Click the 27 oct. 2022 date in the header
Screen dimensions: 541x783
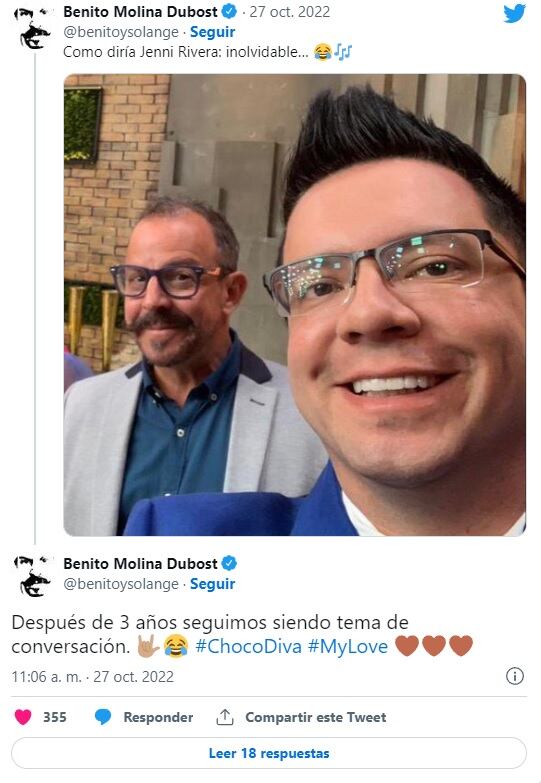290,11
